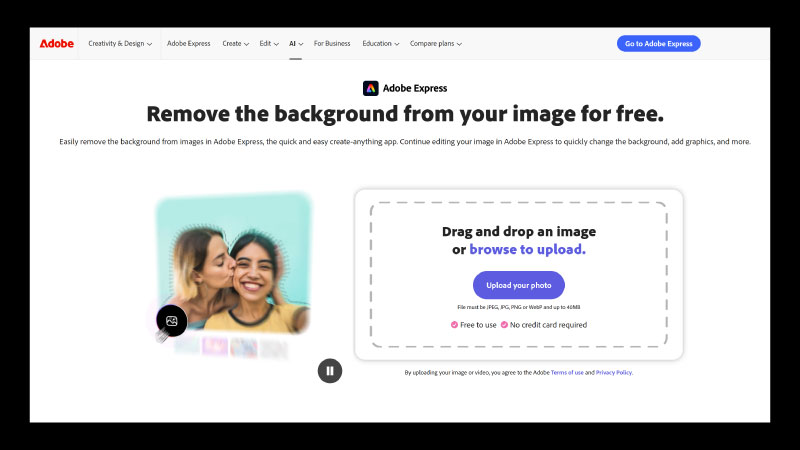Open the Create dropdown menu
This screenshot has height=450, width=800.
point(235,44)
